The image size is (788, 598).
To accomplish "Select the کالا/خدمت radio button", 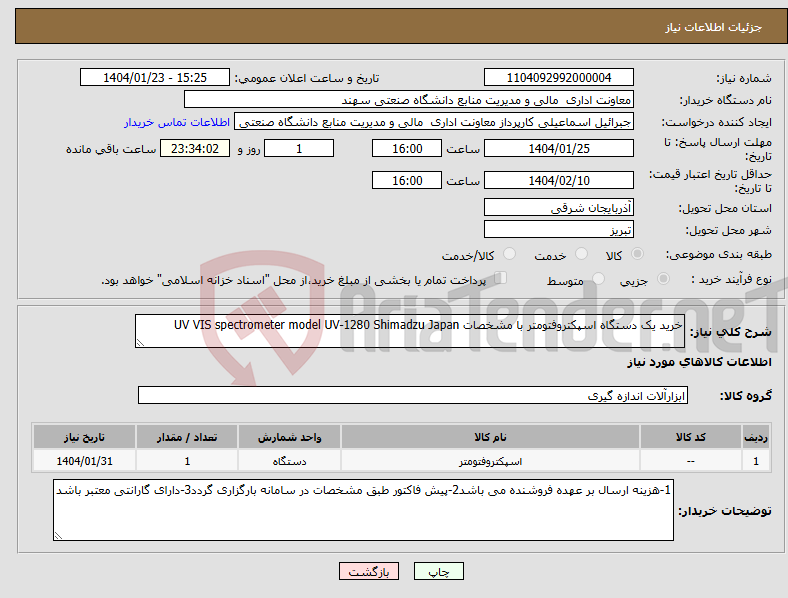I will pyautogui.click(x=510, y=254).
